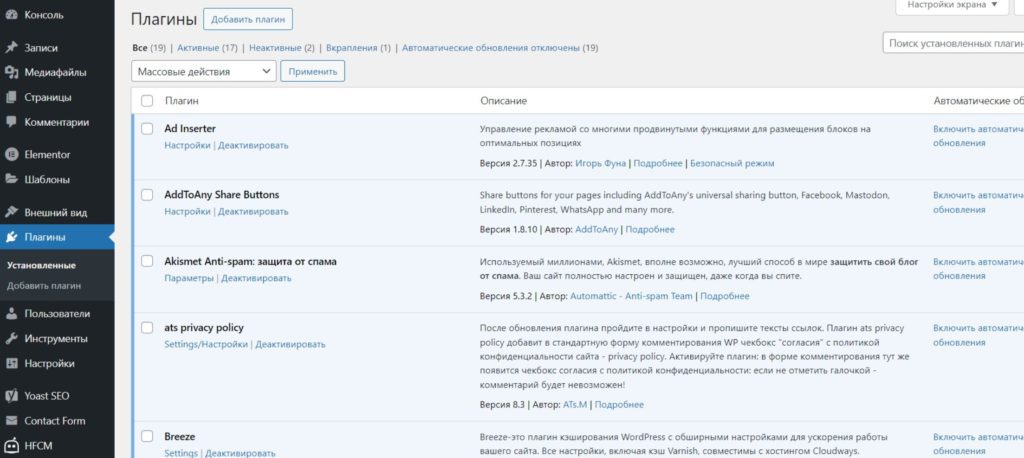Tick the select-all checkbox in table header
Image resolution: width=1024 pixels, height=458 pixels.
point(147,101)
